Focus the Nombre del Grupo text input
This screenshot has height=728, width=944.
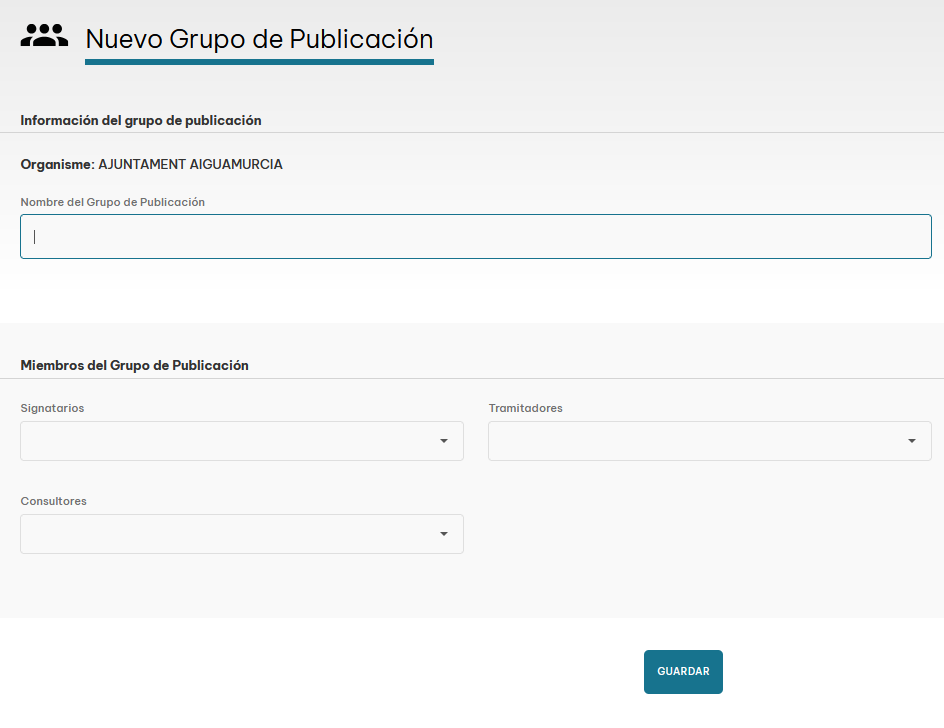[x=476, y=237]
